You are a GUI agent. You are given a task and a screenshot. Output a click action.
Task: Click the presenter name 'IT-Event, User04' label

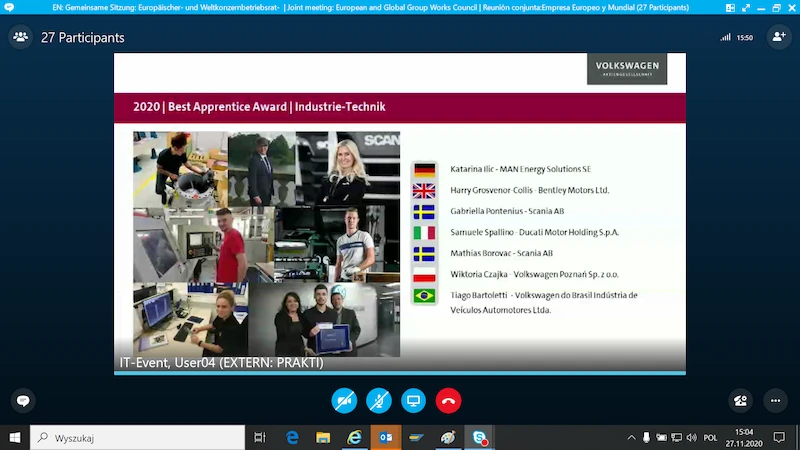221,363
